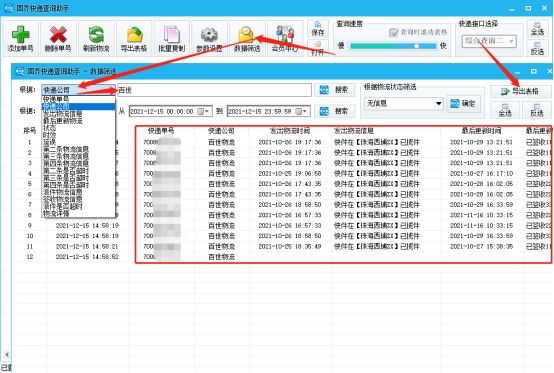Viewport: 554px width, 373px height.
Task: Open the 综合查询二 快递接口 dropdown
Action: click(x=489, y=41)
